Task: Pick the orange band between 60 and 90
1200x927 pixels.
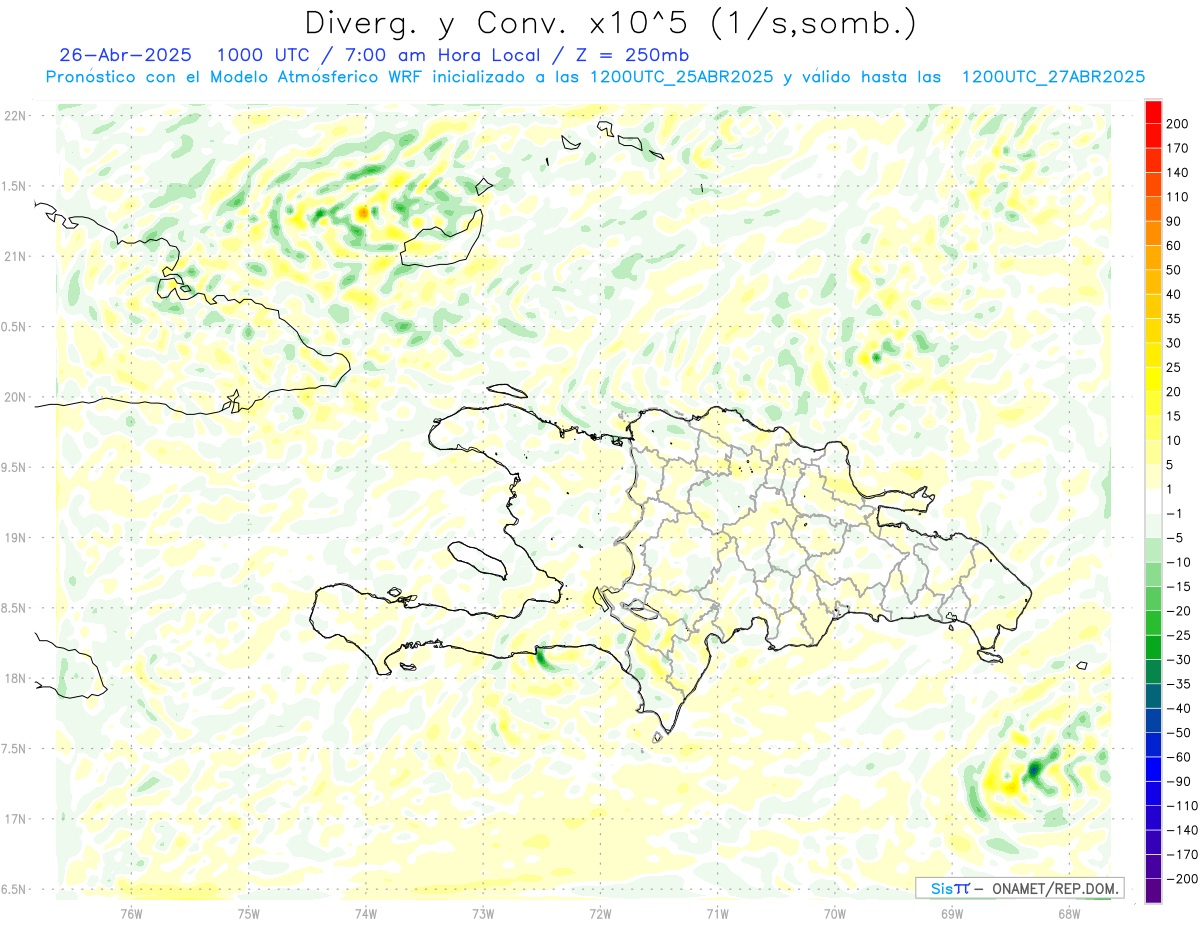Action: click(x=1153, y=233)
